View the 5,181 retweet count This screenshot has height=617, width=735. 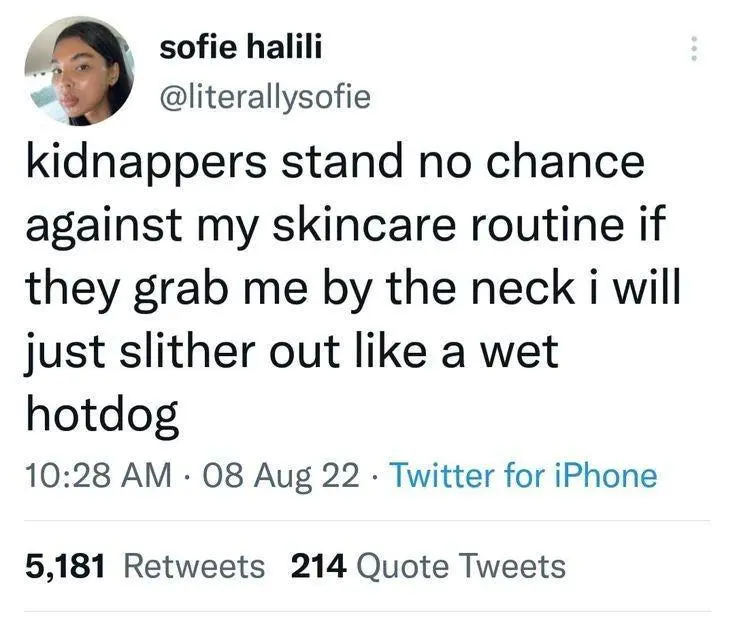tap(65, 566)
